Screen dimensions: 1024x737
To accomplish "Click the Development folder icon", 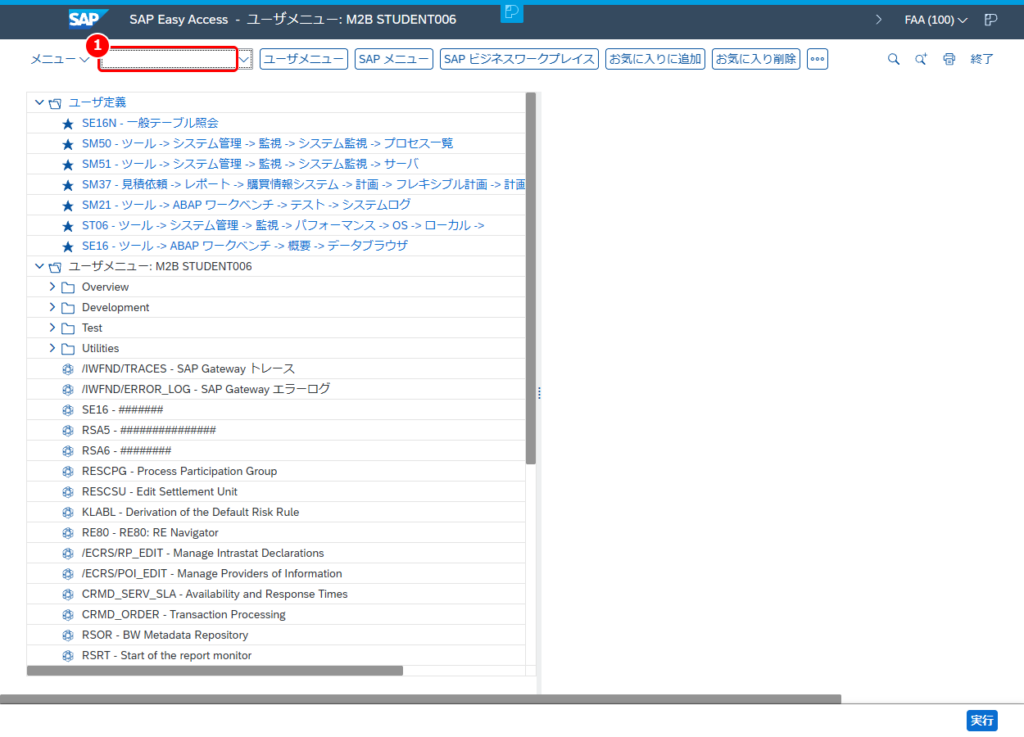I will coord(68,307).
